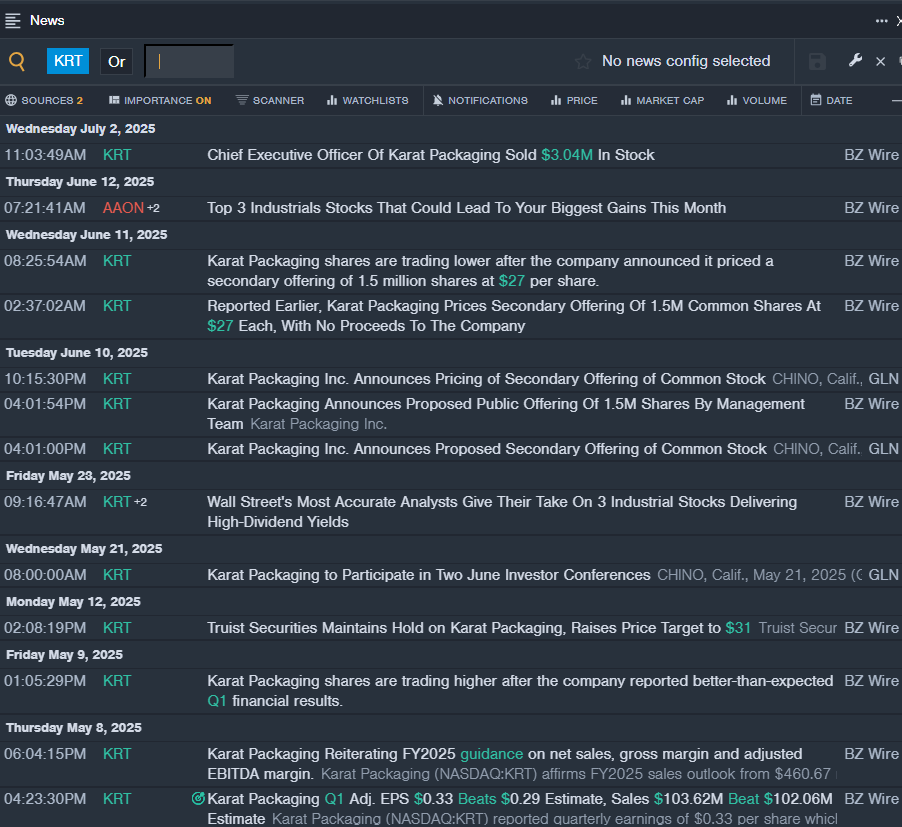The width and height of the screenshot is (902, 827).
Task: Open Announces Proposed Secondary Offering headline
Action: [x=487, y=449]
